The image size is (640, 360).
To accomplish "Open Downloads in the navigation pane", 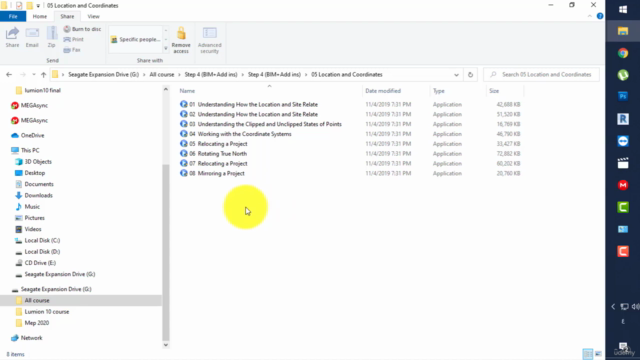I will pos(38,195).
